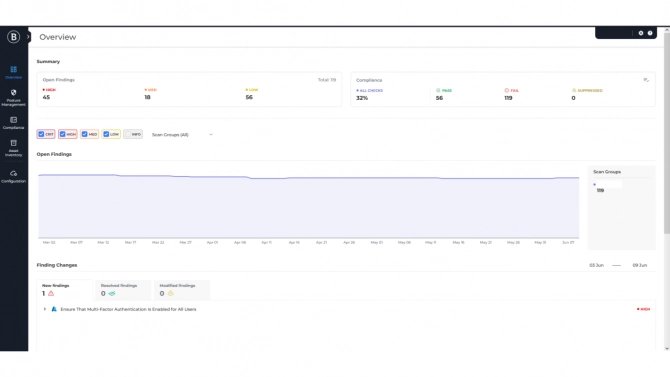Toggle the MED severity checkbox
The height and width of the screenshot is (377, 670).
click(x=85, y=134)
